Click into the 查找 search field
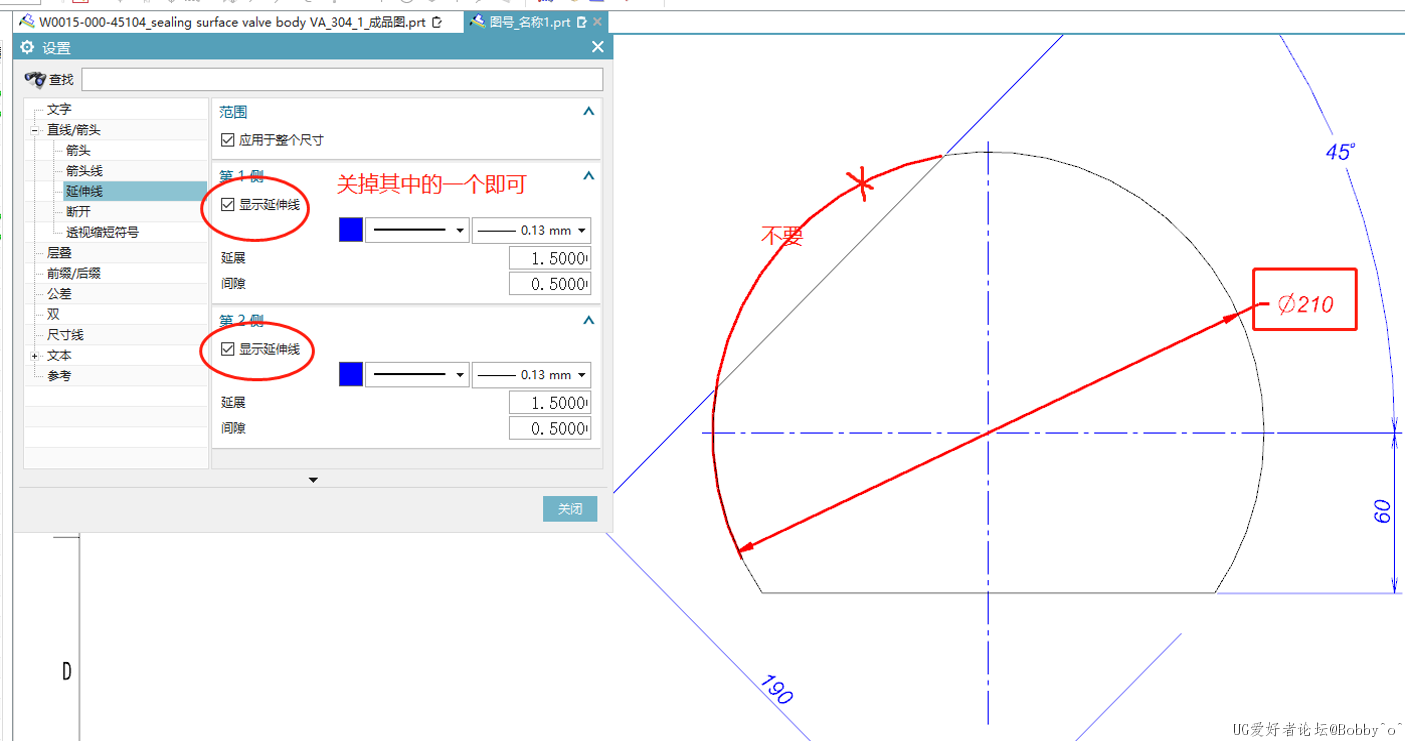 point(342,79)
